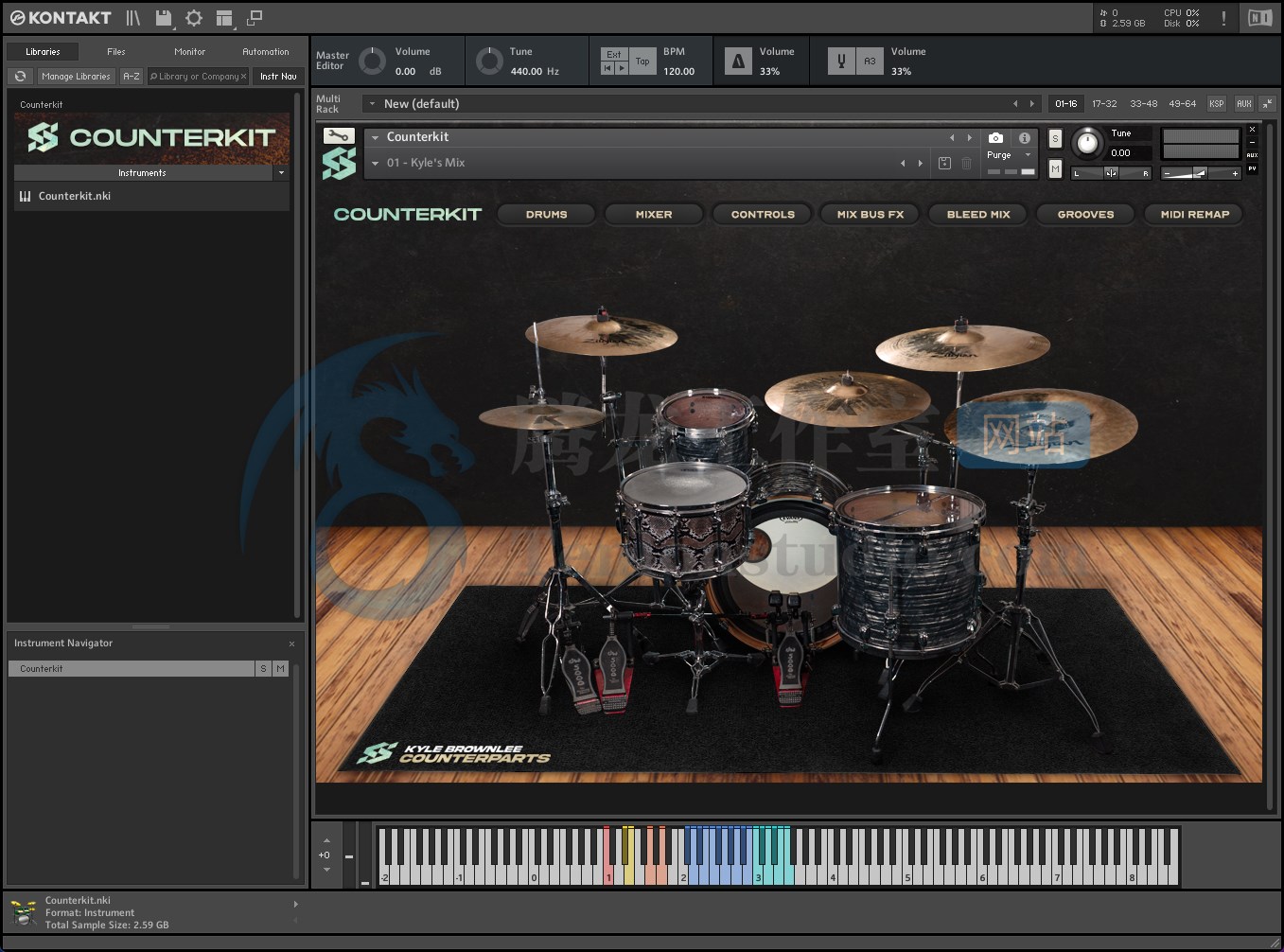Select the 17-32 rack page
The width and height of the screenshot is (1284, 952).
click(1104, 103)
